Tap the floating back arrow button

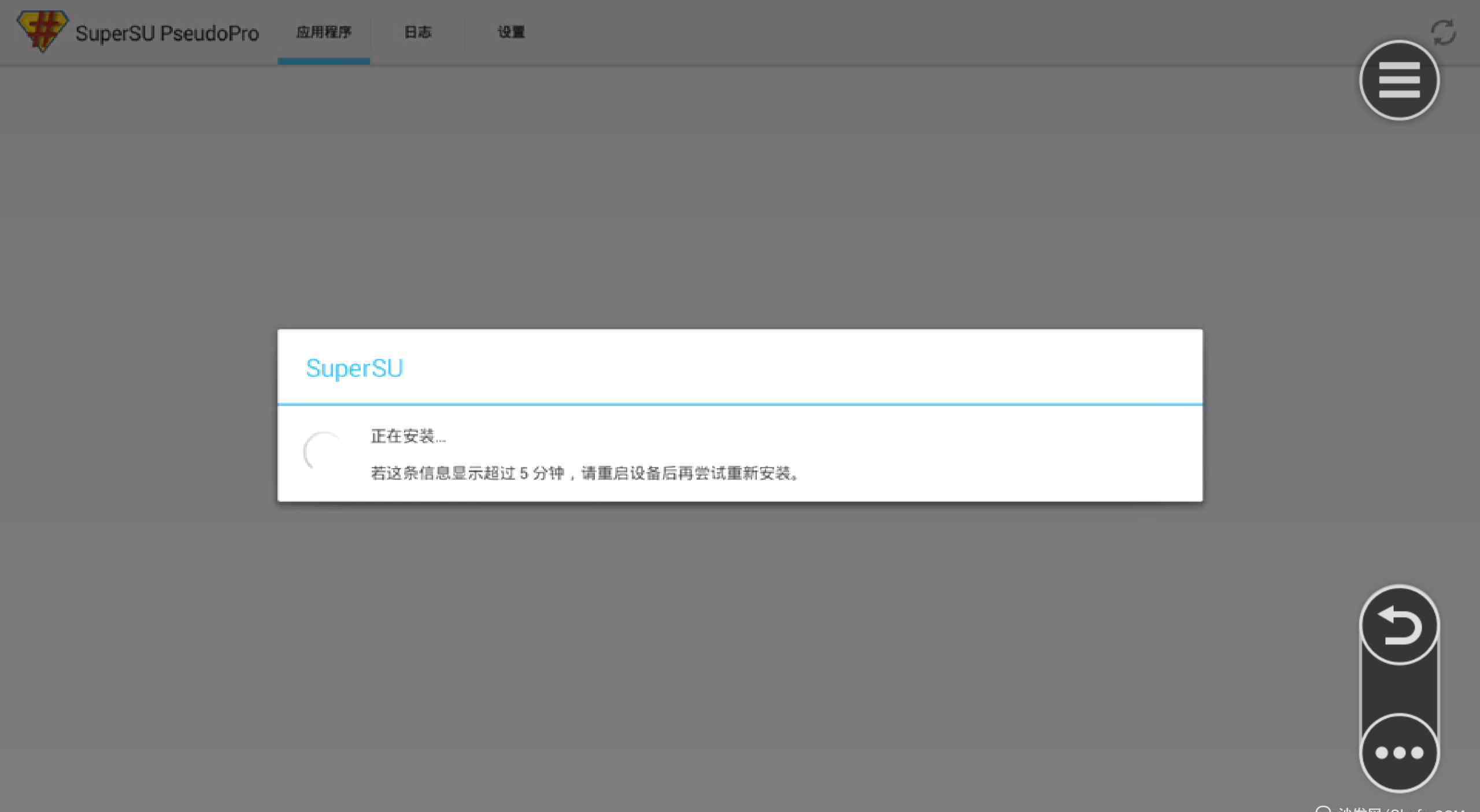pyautogui.click(x=1399, y=625)
